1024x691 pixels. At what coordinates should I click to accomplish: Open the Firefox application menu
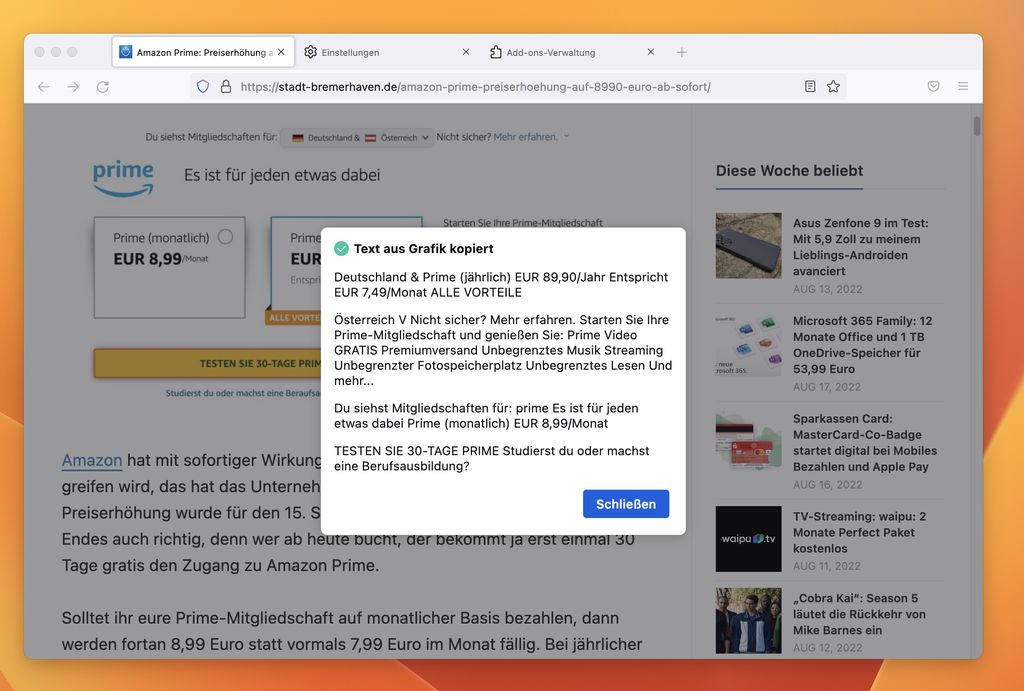[963, 87]
